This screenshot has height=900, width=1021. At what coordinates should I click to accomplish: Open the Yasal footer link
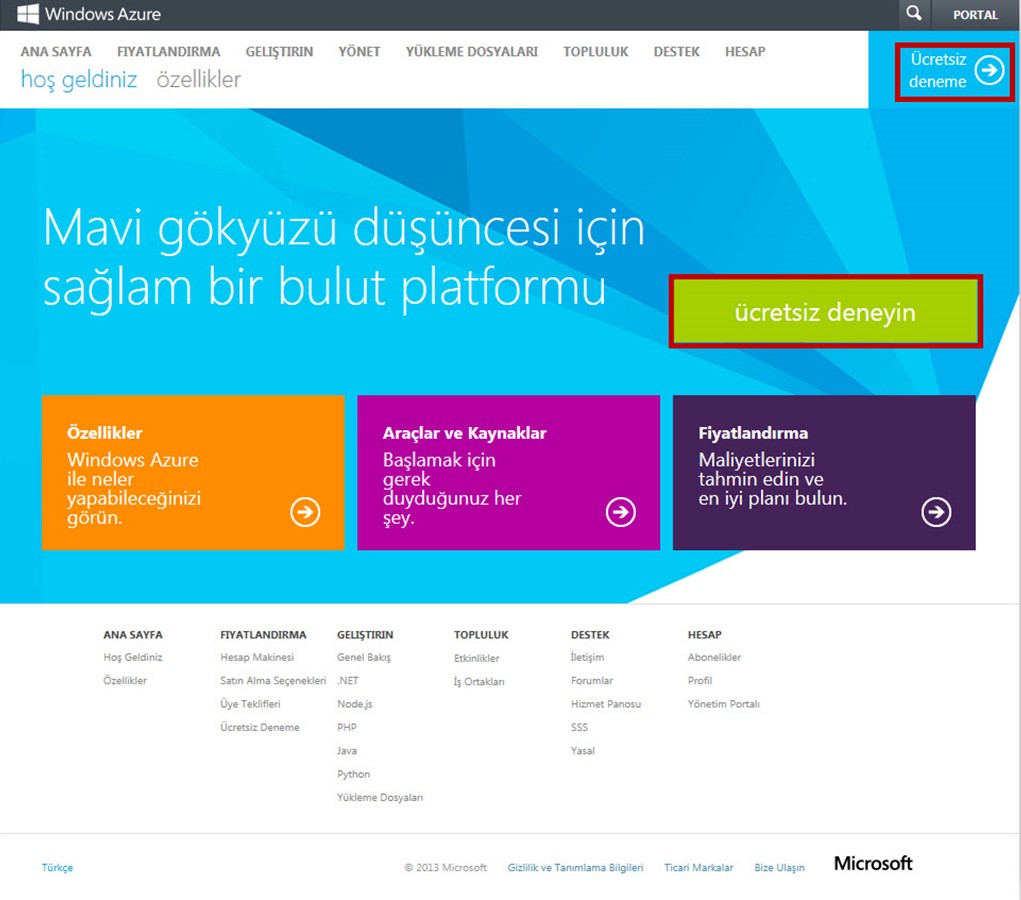click(x=583, y=751)
